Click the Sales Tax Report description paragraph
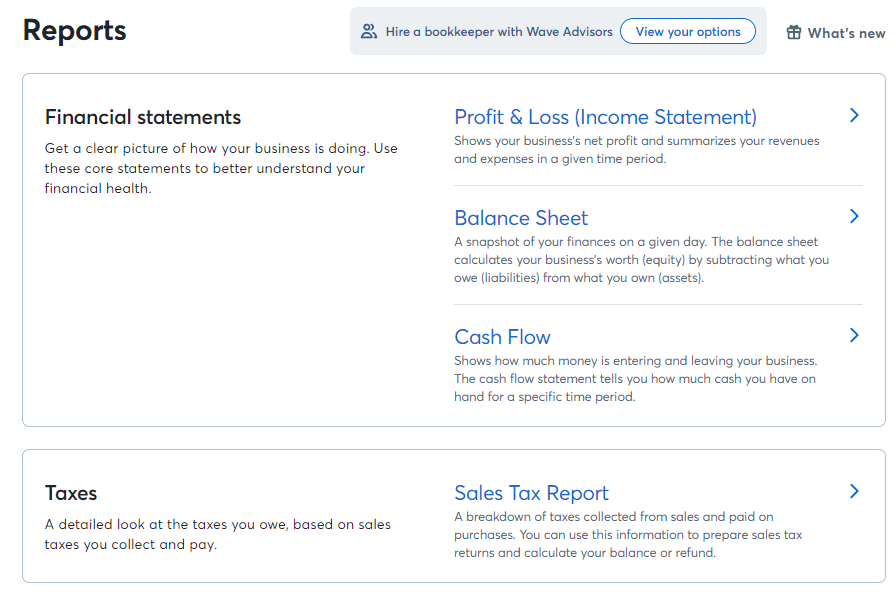Image resolution: width=896 pixels, height=596 pixels. click(x=628, y=535)
